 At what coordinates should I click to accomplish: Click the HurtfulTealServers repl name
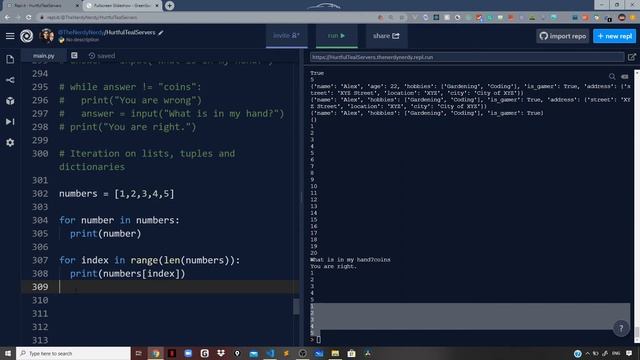pos(131,33)
